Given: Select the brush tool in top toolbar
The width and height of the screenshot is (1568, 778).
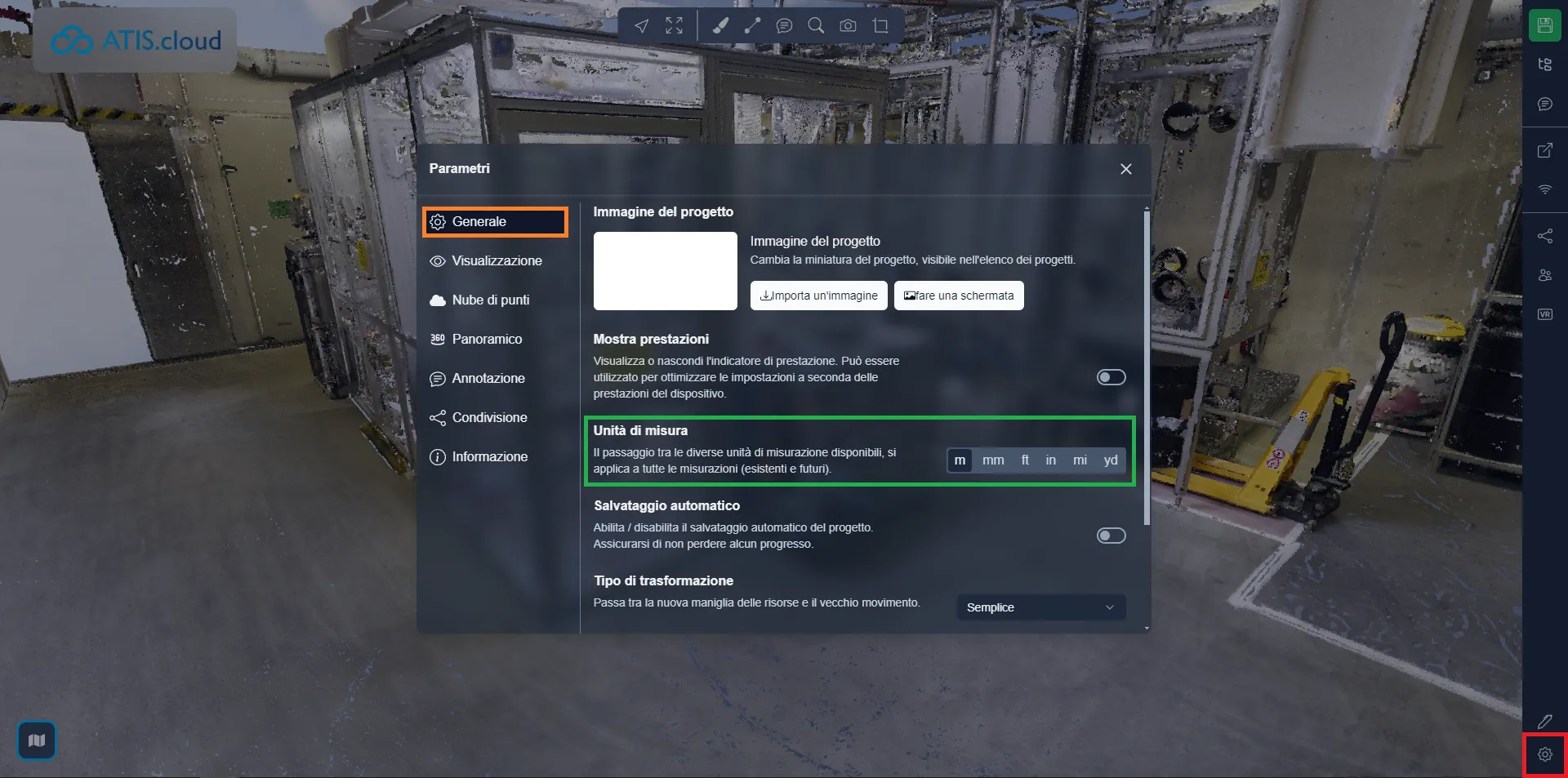Looking at the screenshot, I should [720, 26].
